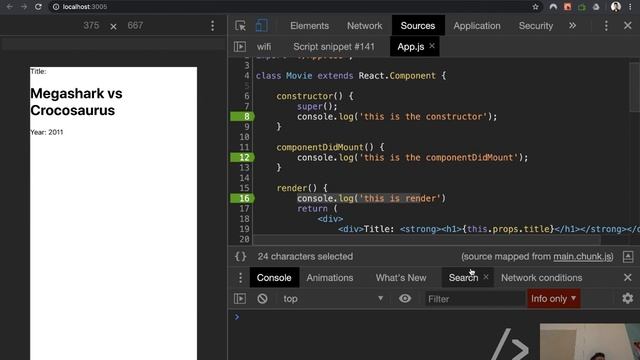Focus the console Filter field
Image resolution: width=640 pixels, height=360 pixels.
click(x=475, y=299)
